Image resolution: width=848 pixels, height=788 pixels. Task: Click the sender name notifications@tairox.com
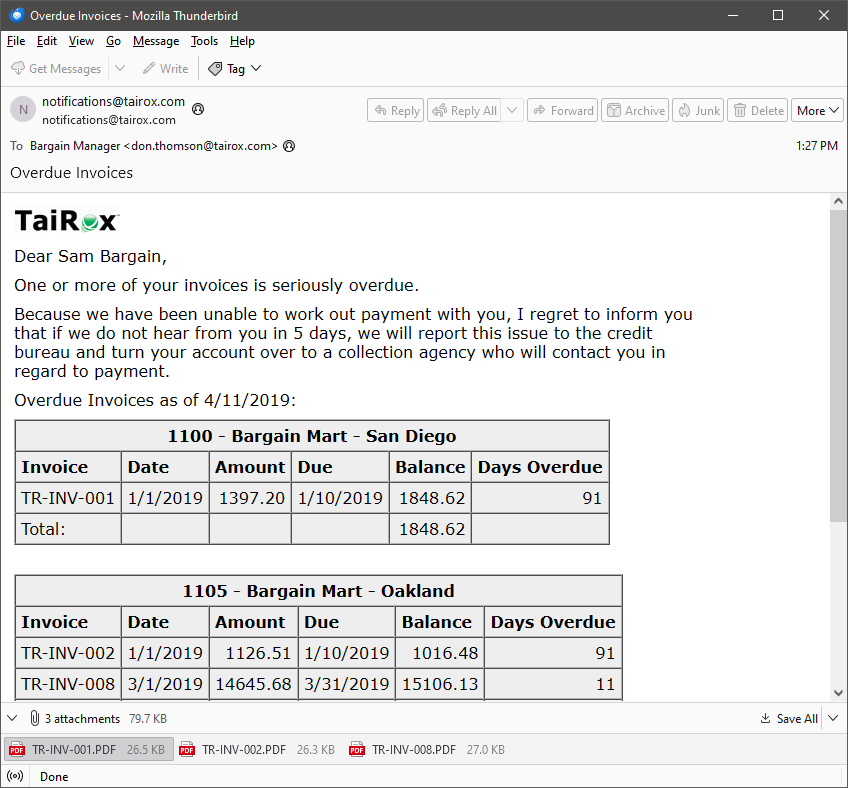click(114, 102)
